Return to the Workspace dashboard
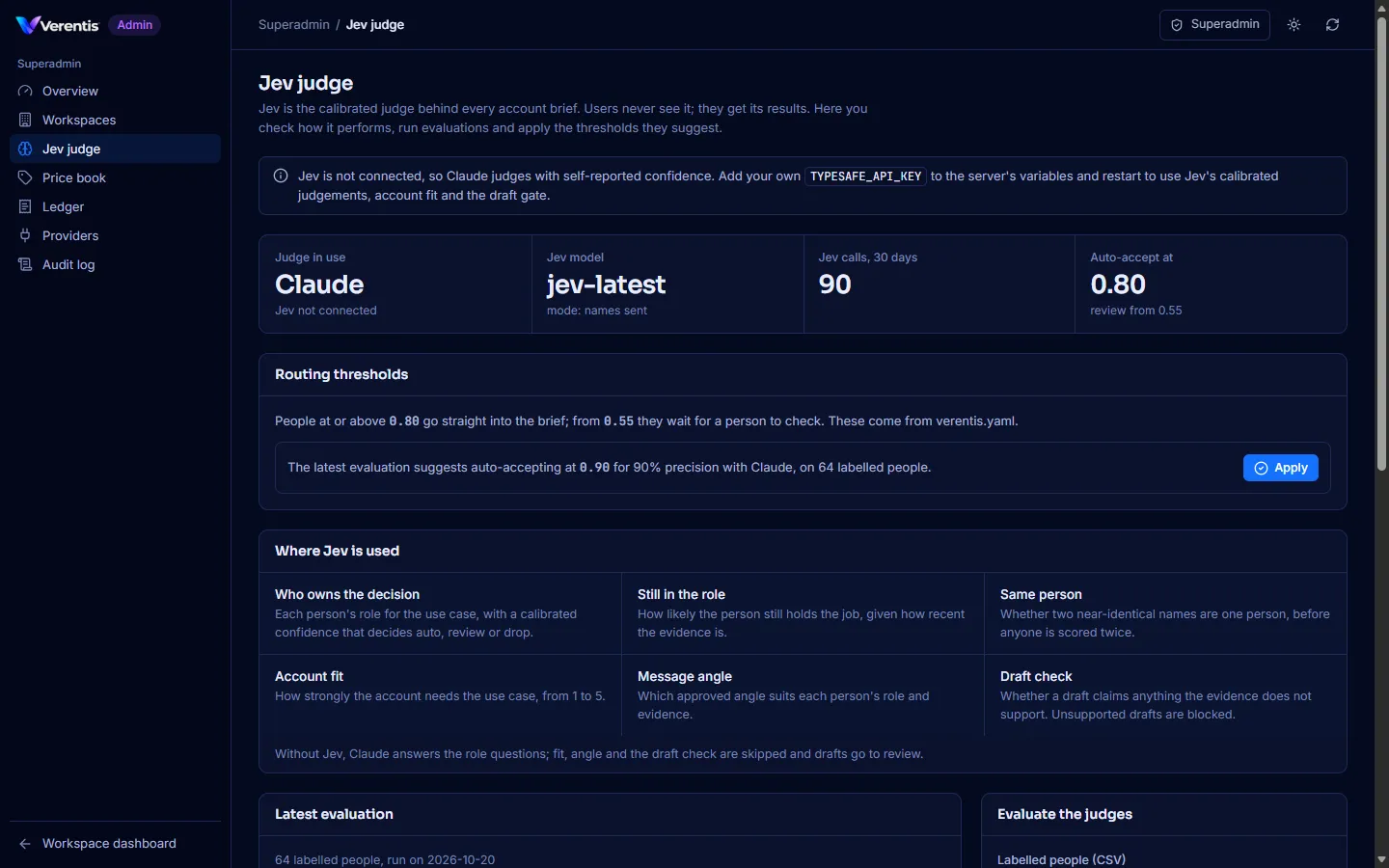Image resolution: width=1389 pixels, height=868 pixels. coord(115,844)
